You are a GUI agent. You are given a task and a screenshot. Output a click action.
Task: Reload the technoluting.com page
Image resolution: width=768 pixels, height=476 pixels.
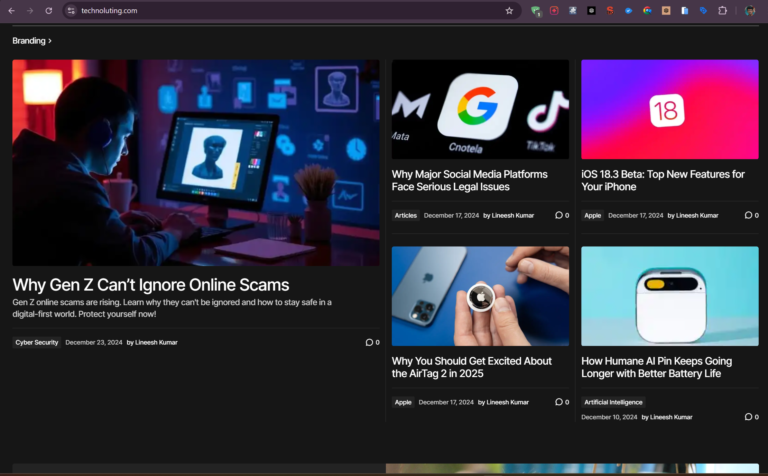pyautogui.click(x=48, y=10)
